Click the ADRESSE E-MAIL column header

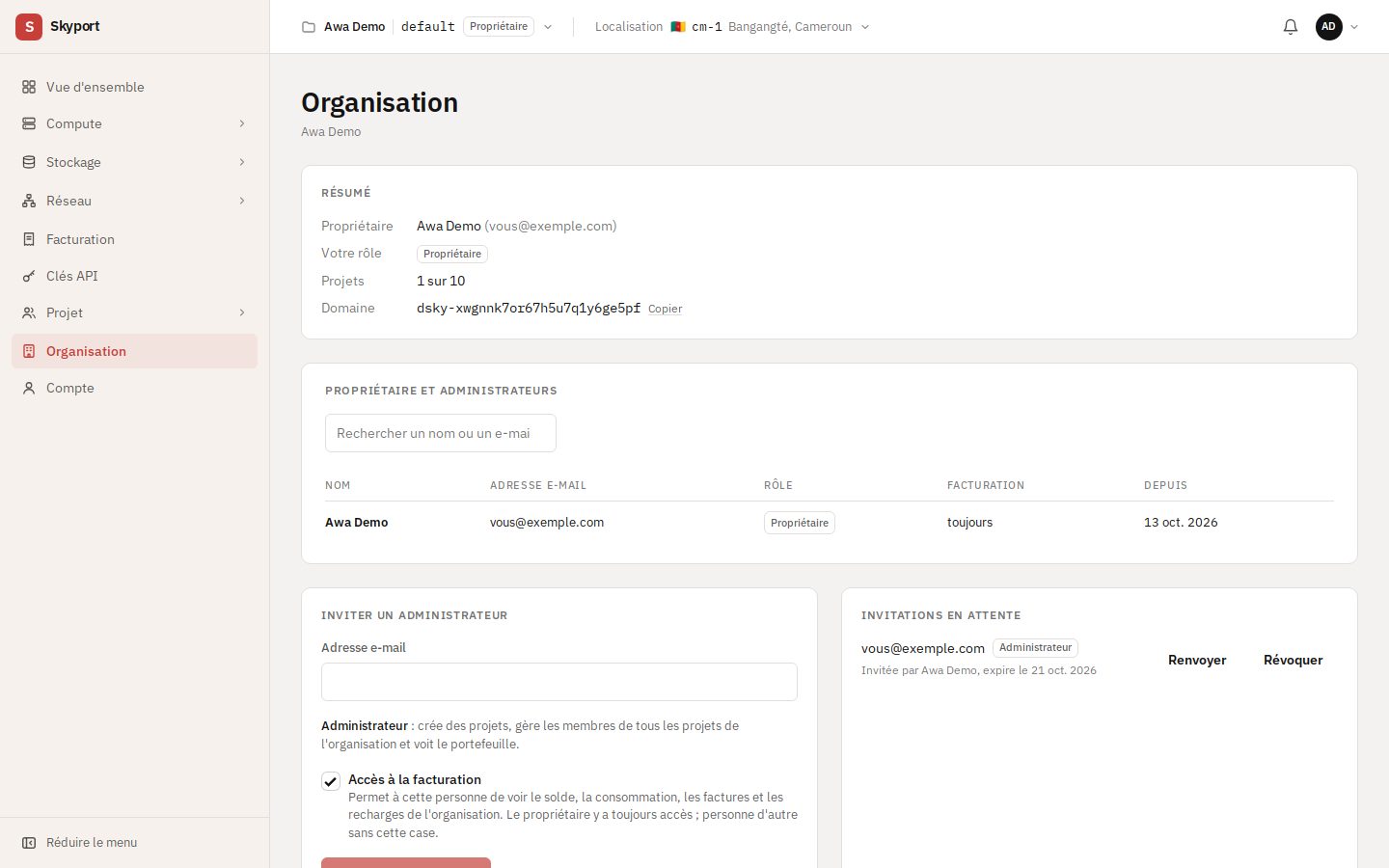[x=538, y=485]
